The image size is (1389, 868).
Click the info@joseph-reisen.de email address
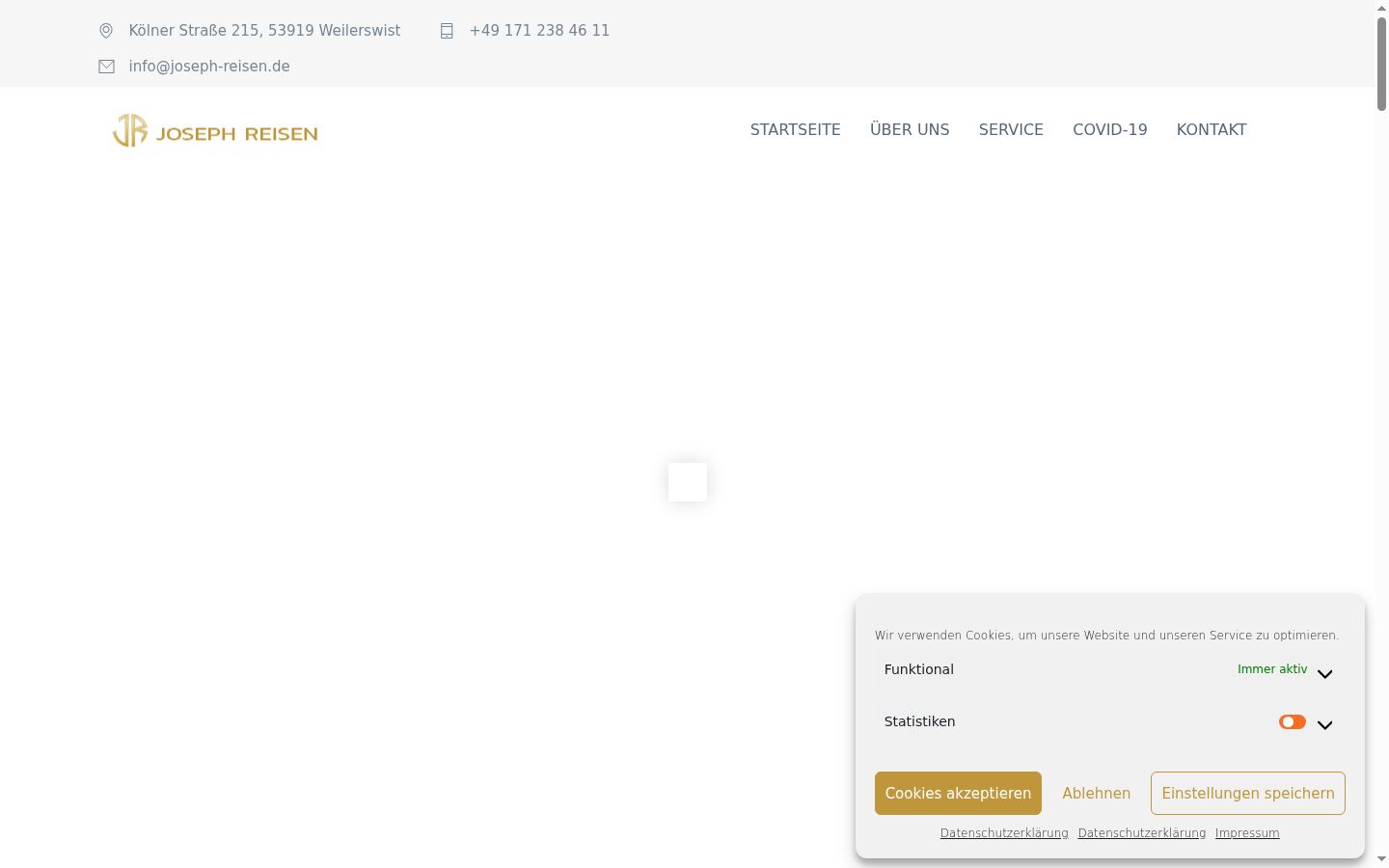(209, 67)
